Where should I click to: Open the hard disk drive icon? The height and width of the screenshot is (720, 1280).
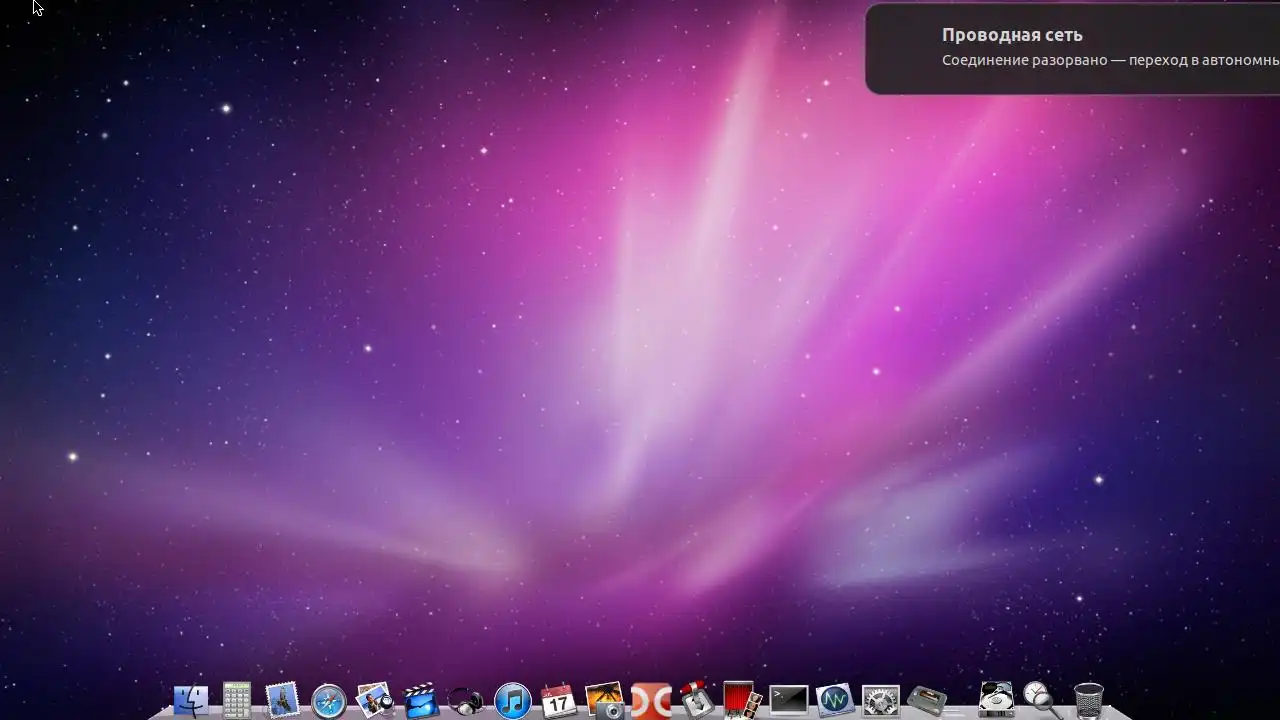996,700
